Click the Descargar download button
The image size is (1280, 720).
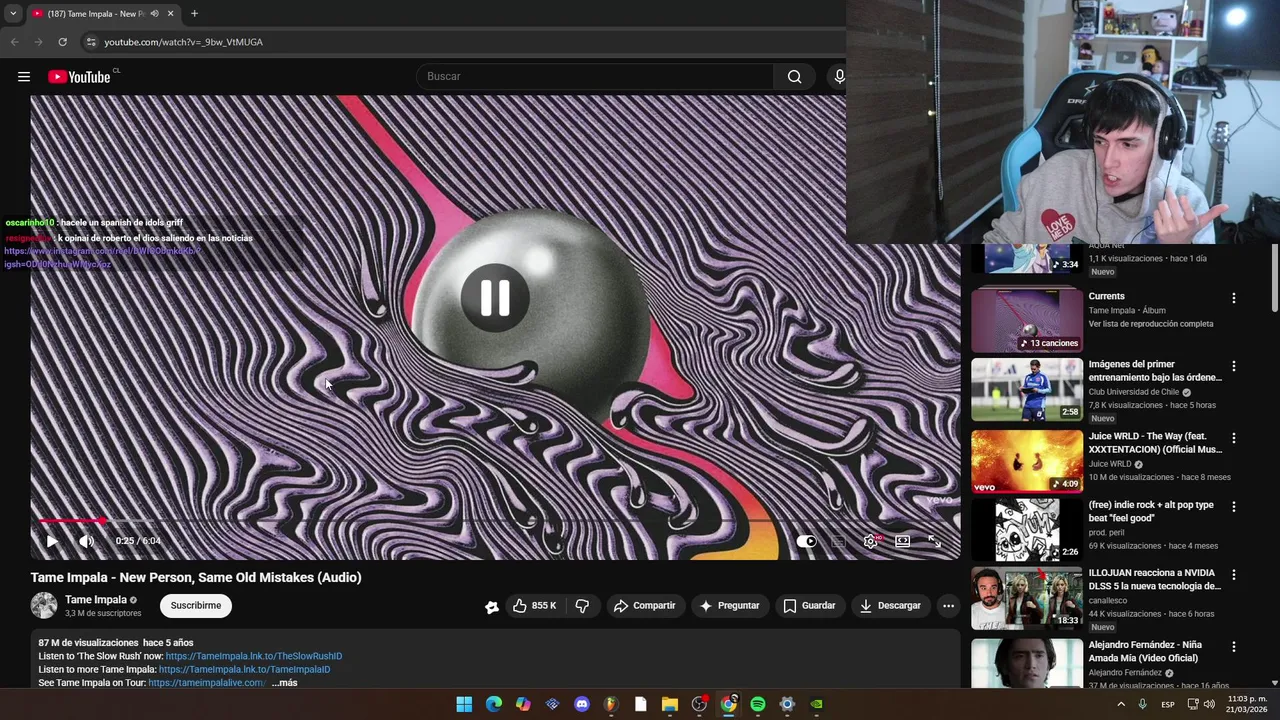pos(890,605)
